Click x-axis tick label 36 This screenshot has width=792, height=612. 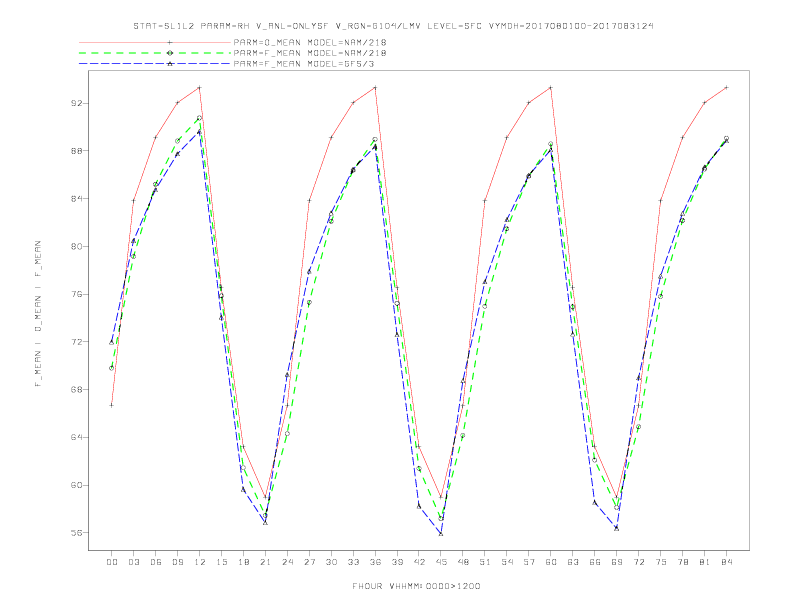coord(375,562)
